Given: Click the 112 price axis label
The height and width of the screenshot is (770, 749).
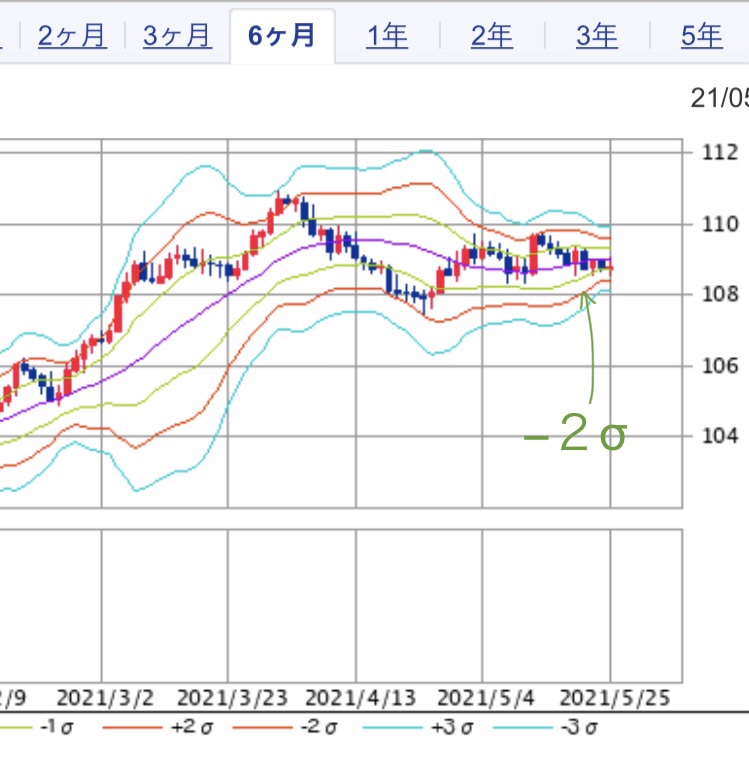Looking at the screenshot, I should coord(720,153).
